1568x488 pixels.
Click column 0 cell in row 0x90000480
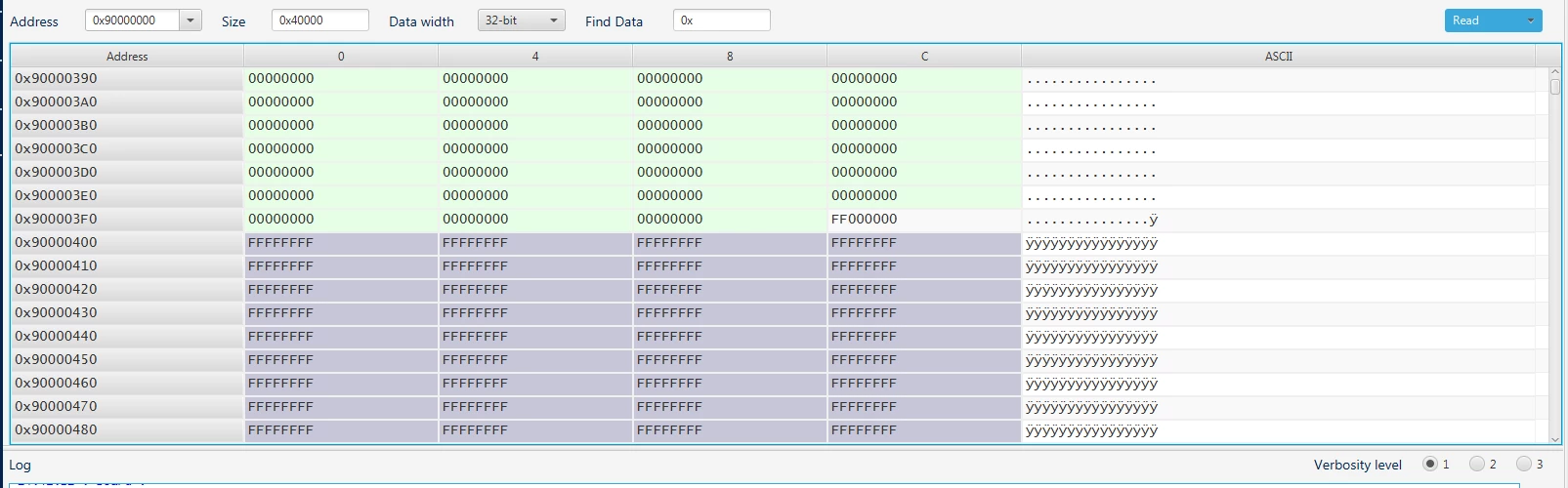pyautogui.click(x=341, y=430)
